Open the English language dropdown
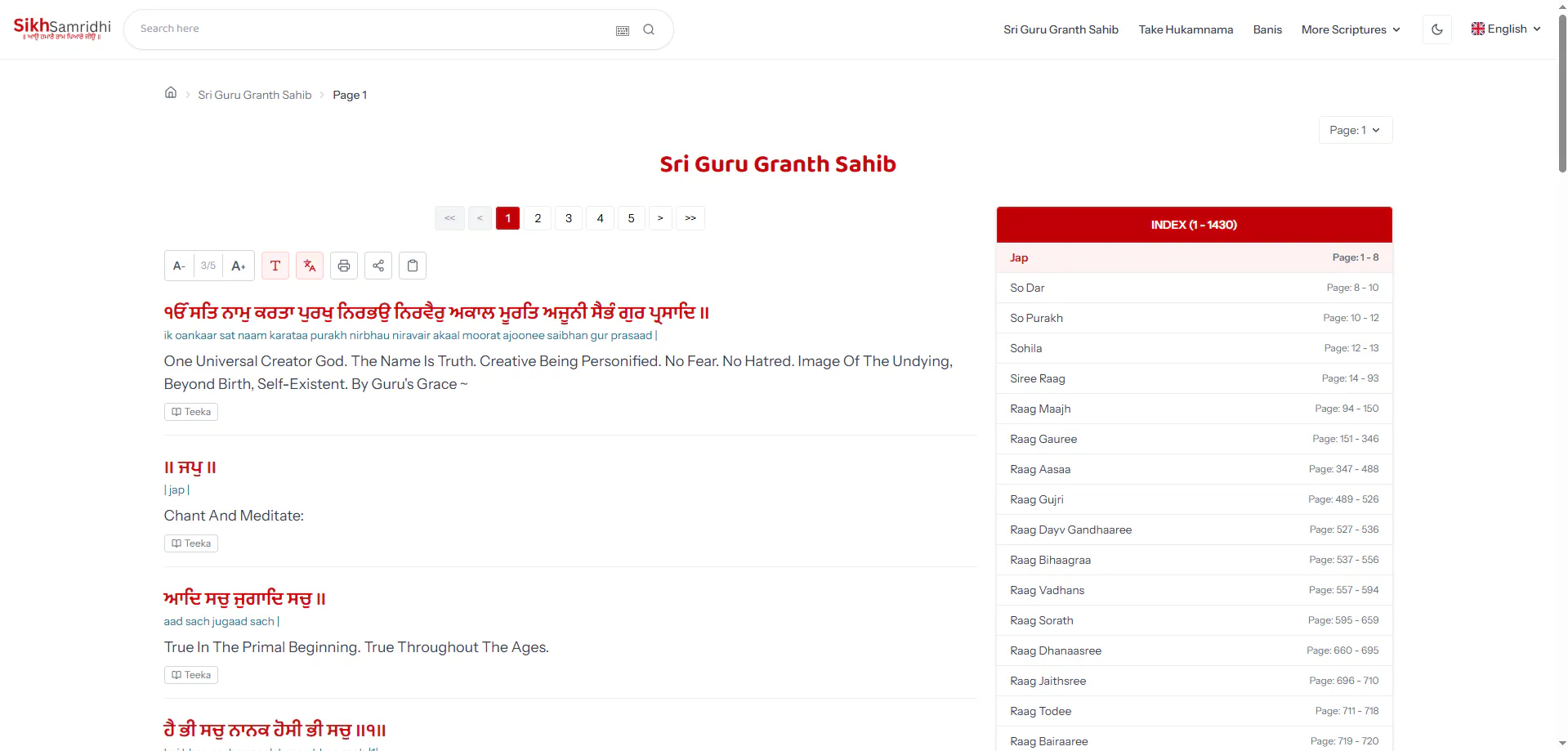This screenshot has height=751, width=1568. click(x=1506, y=29)
